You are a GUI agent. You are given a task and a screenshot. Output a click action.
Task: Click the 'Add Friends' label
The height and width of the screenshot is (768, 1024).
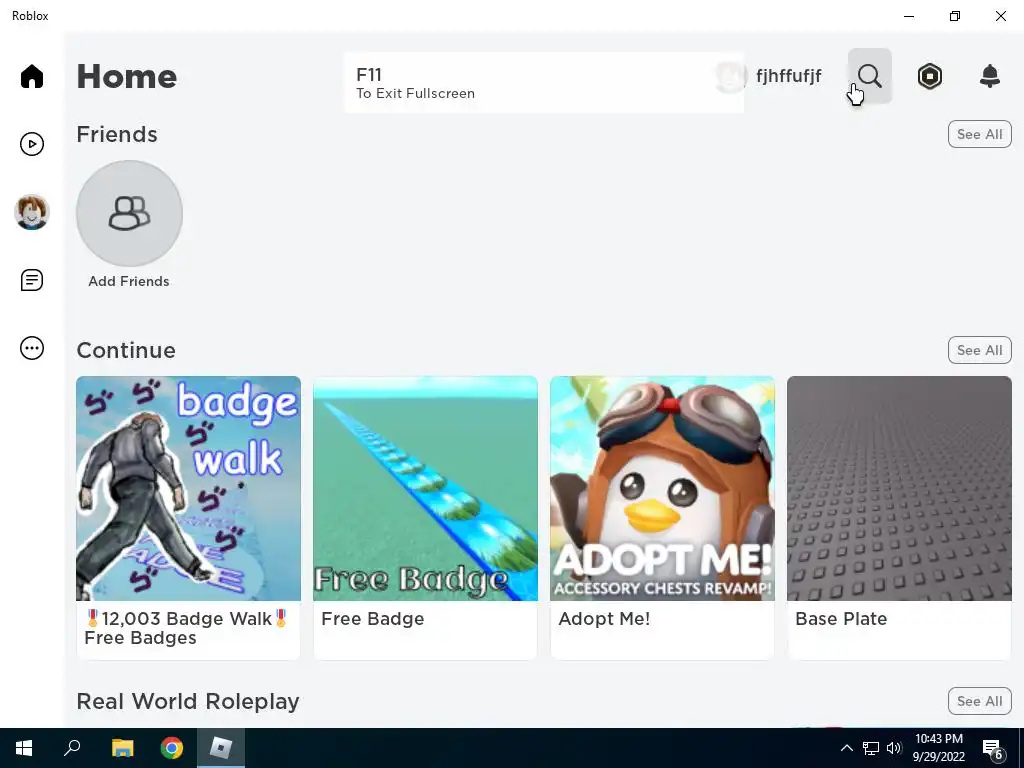coord(129,281)
